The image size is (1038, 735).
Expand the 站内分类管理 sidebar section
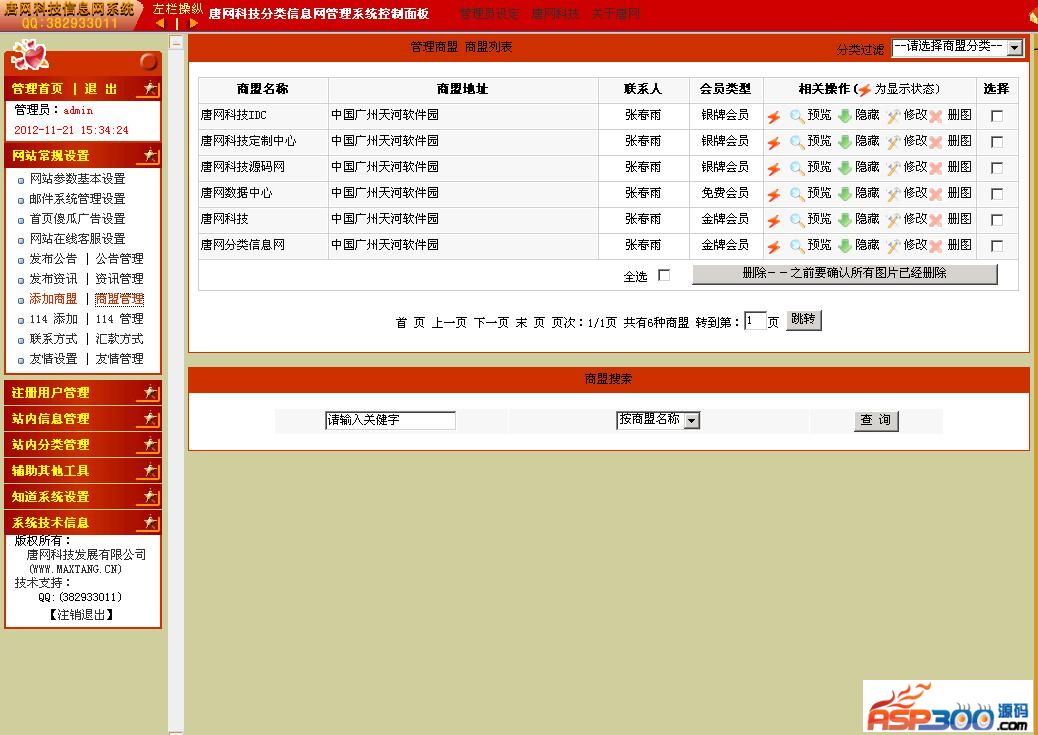pos(83,444)
